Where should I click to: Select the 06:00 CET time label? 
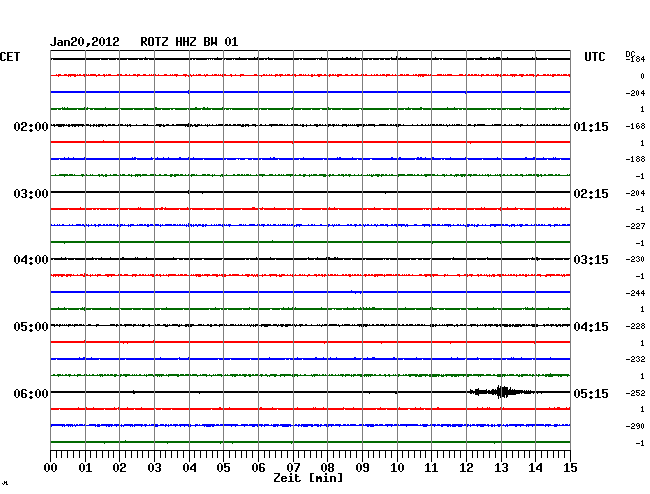point(31,393)
